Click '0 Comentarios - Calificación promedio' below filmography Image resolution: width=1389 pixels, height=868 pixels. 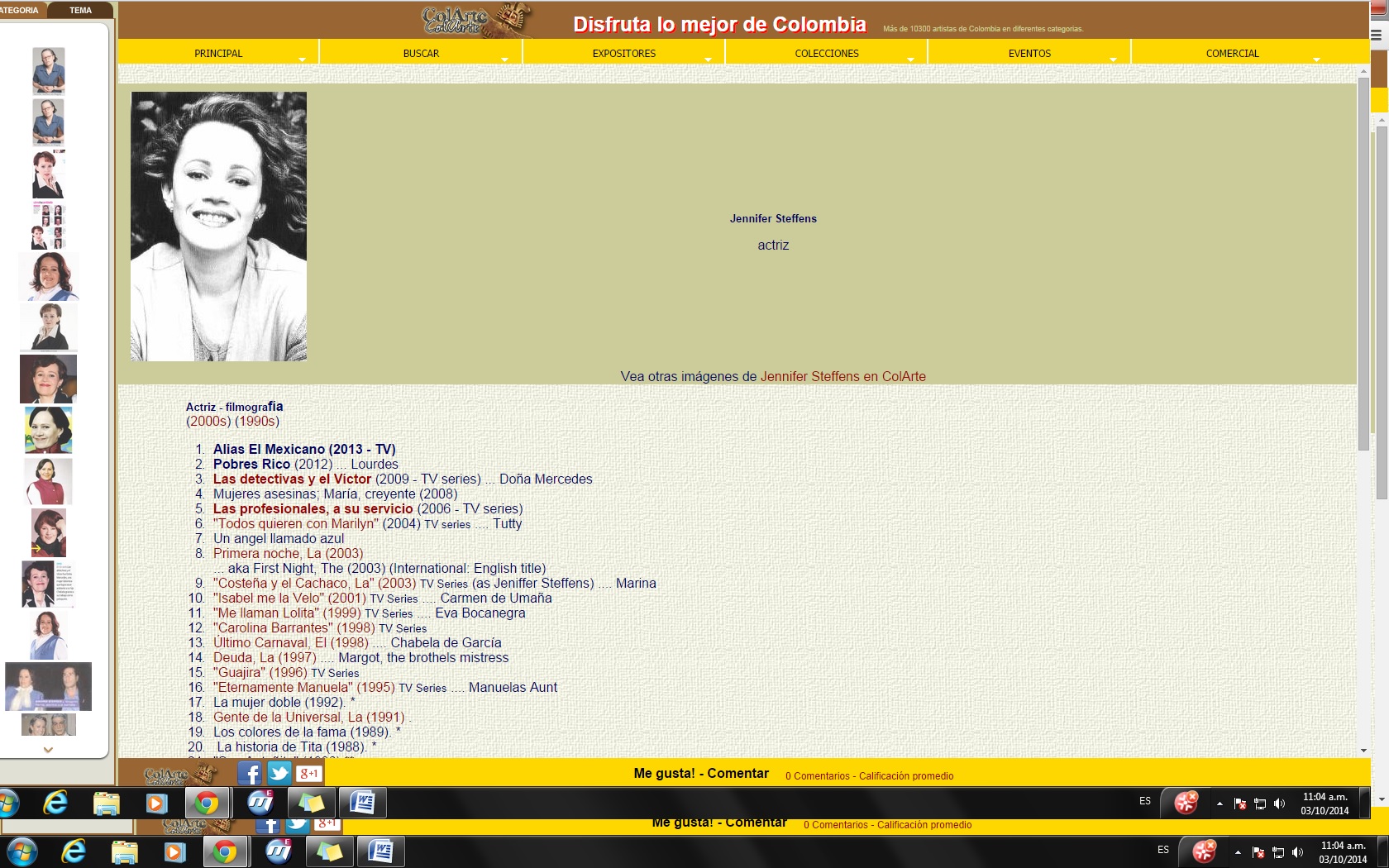869,776
